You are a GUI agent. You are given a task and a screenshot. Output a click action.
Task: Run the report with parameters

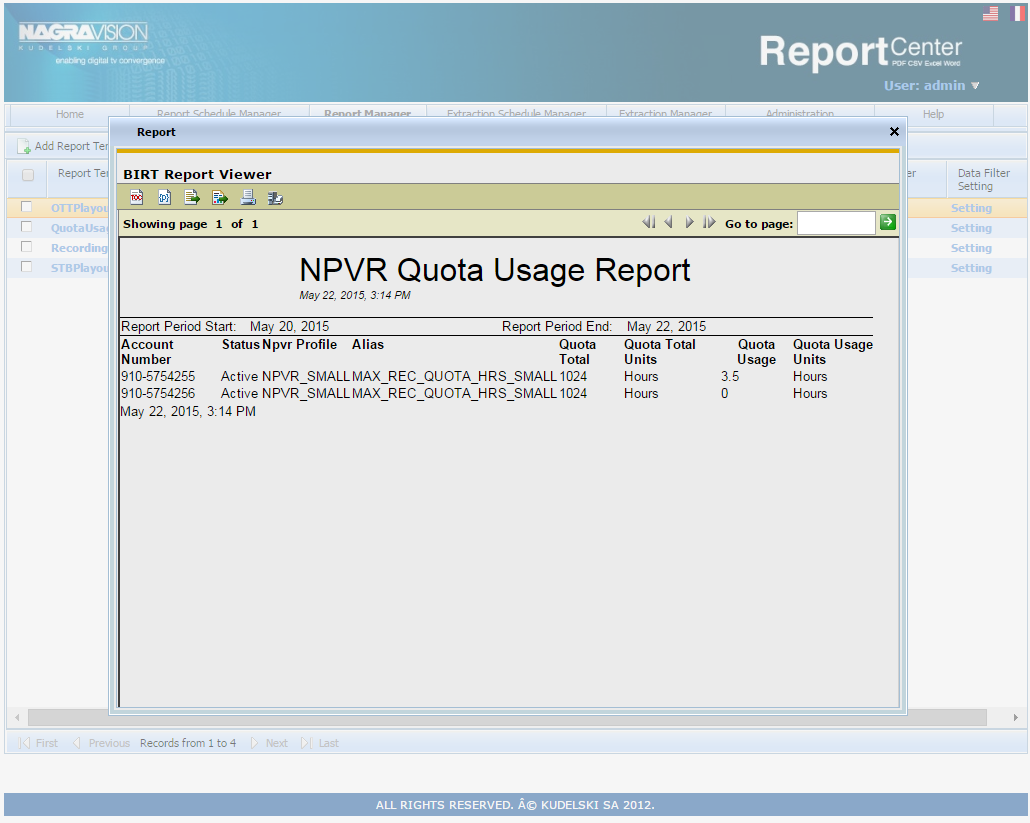click(x=164, y=197)
